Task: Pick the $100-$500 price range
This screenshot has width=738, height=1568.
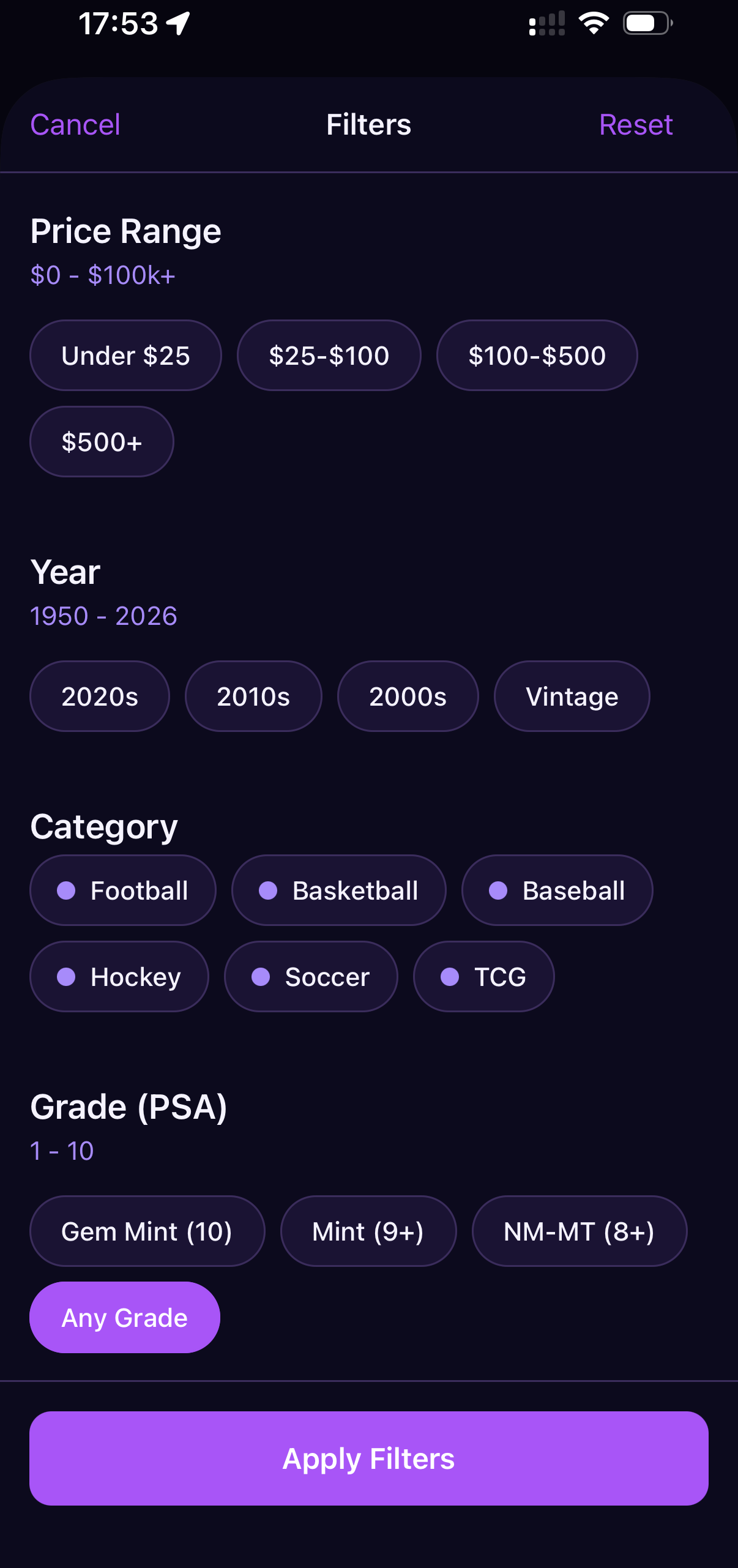Action: (x=537, y=356)
